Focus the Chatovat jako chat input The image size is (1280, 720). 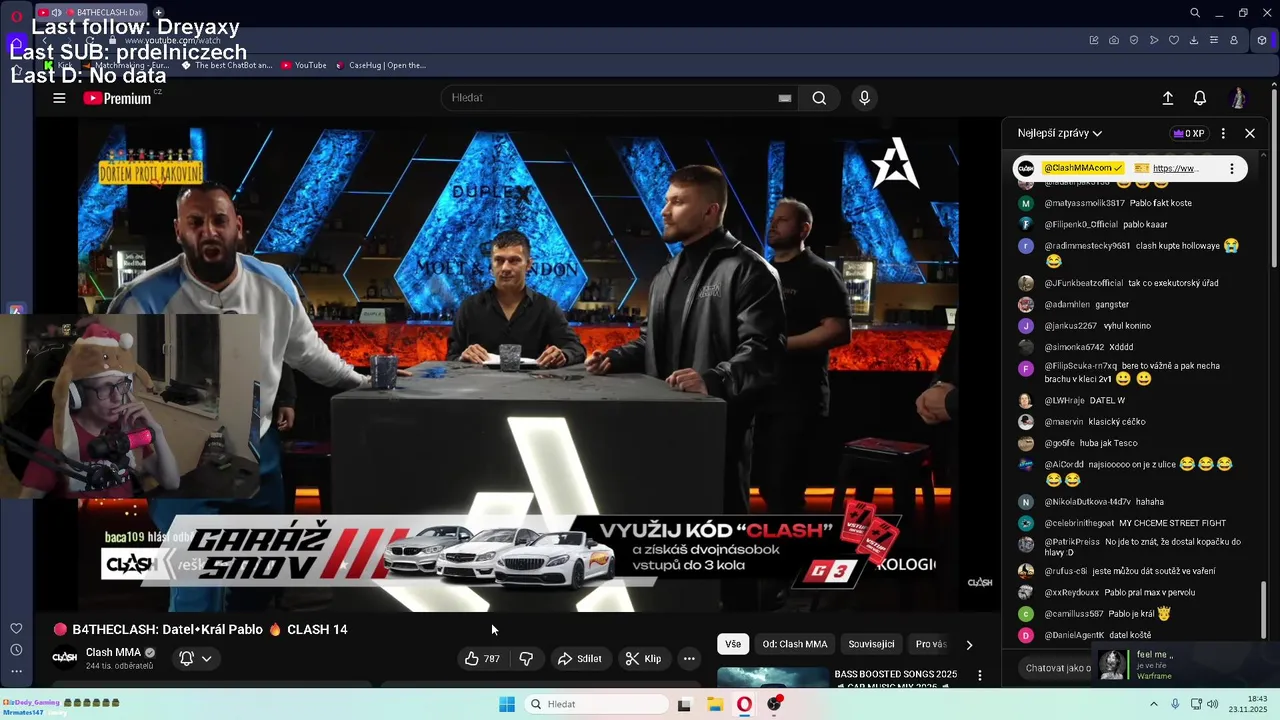pyautogui.click(x=1059, y=668)
